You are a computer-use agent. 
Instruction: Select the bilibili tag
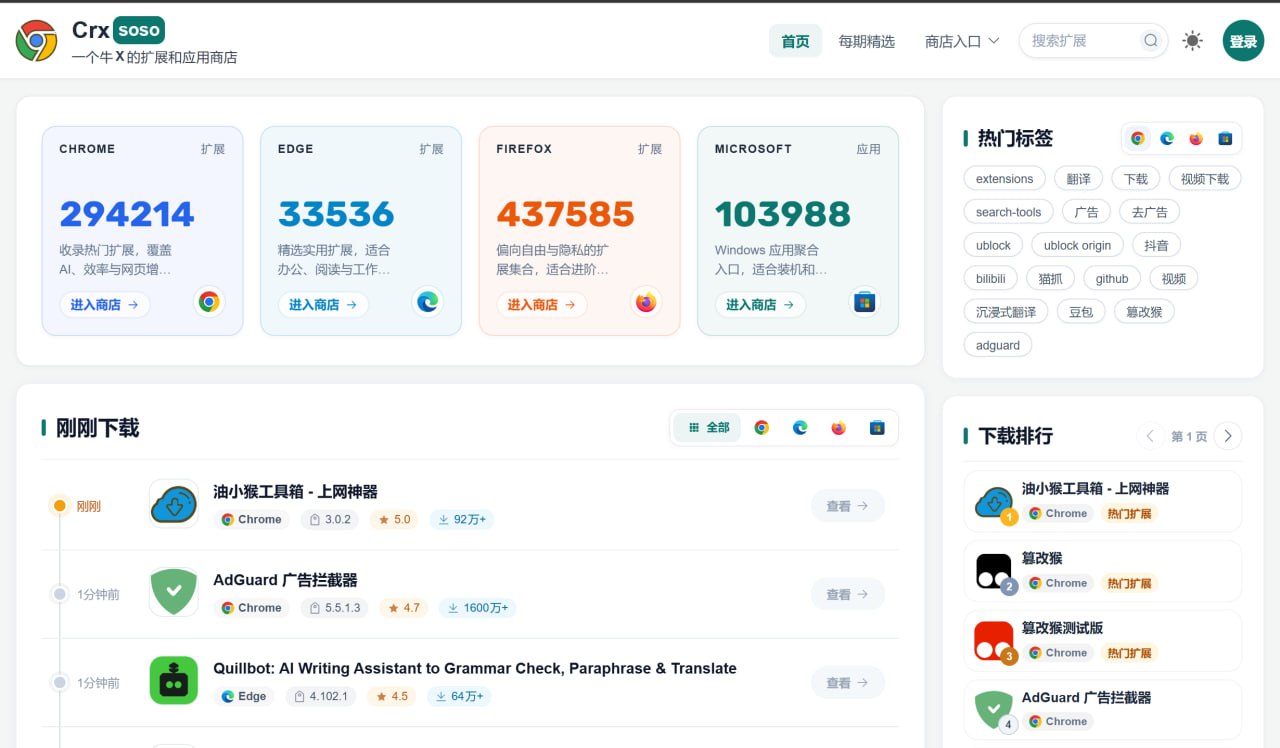[x=991, y=279]
